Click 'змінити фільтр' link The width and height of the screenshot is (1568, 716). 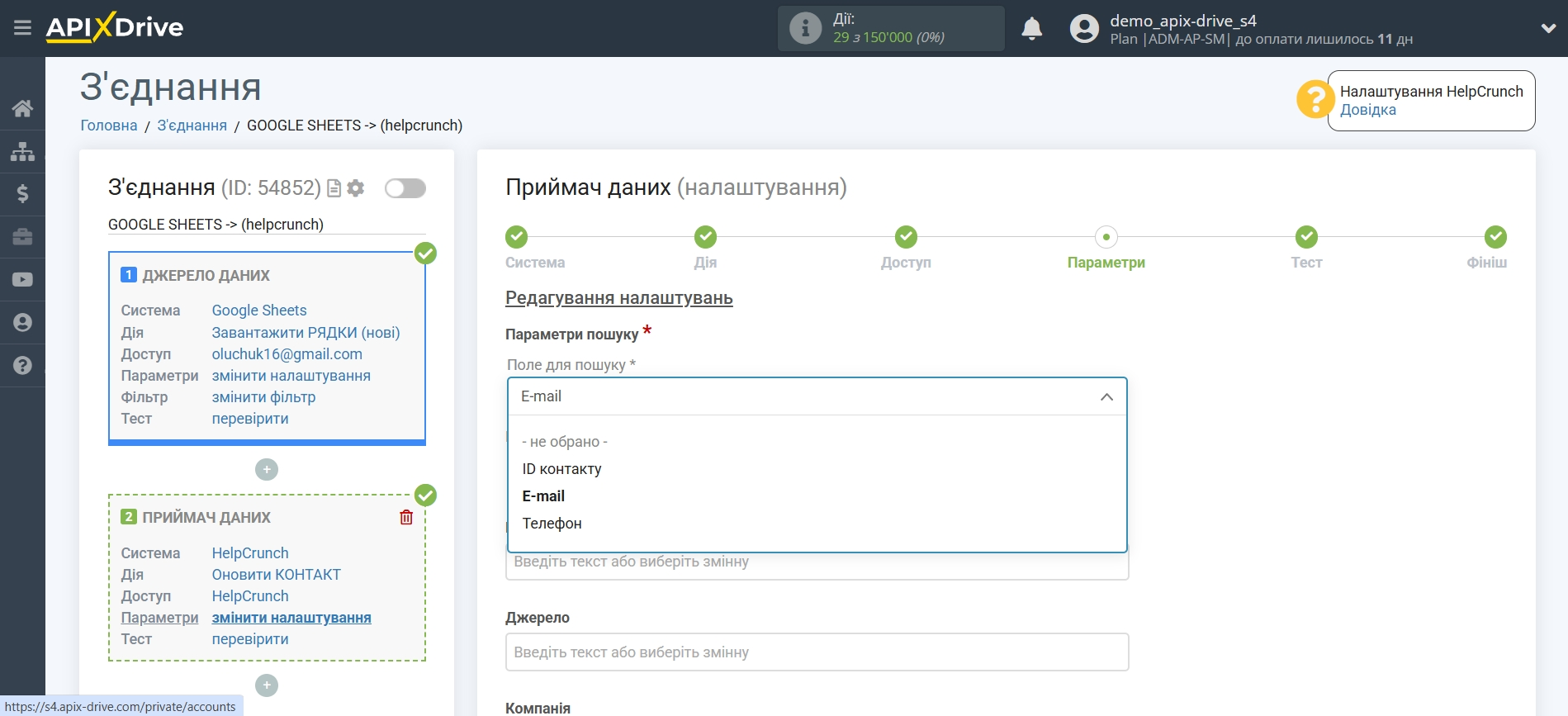click(x=263, y=397)
